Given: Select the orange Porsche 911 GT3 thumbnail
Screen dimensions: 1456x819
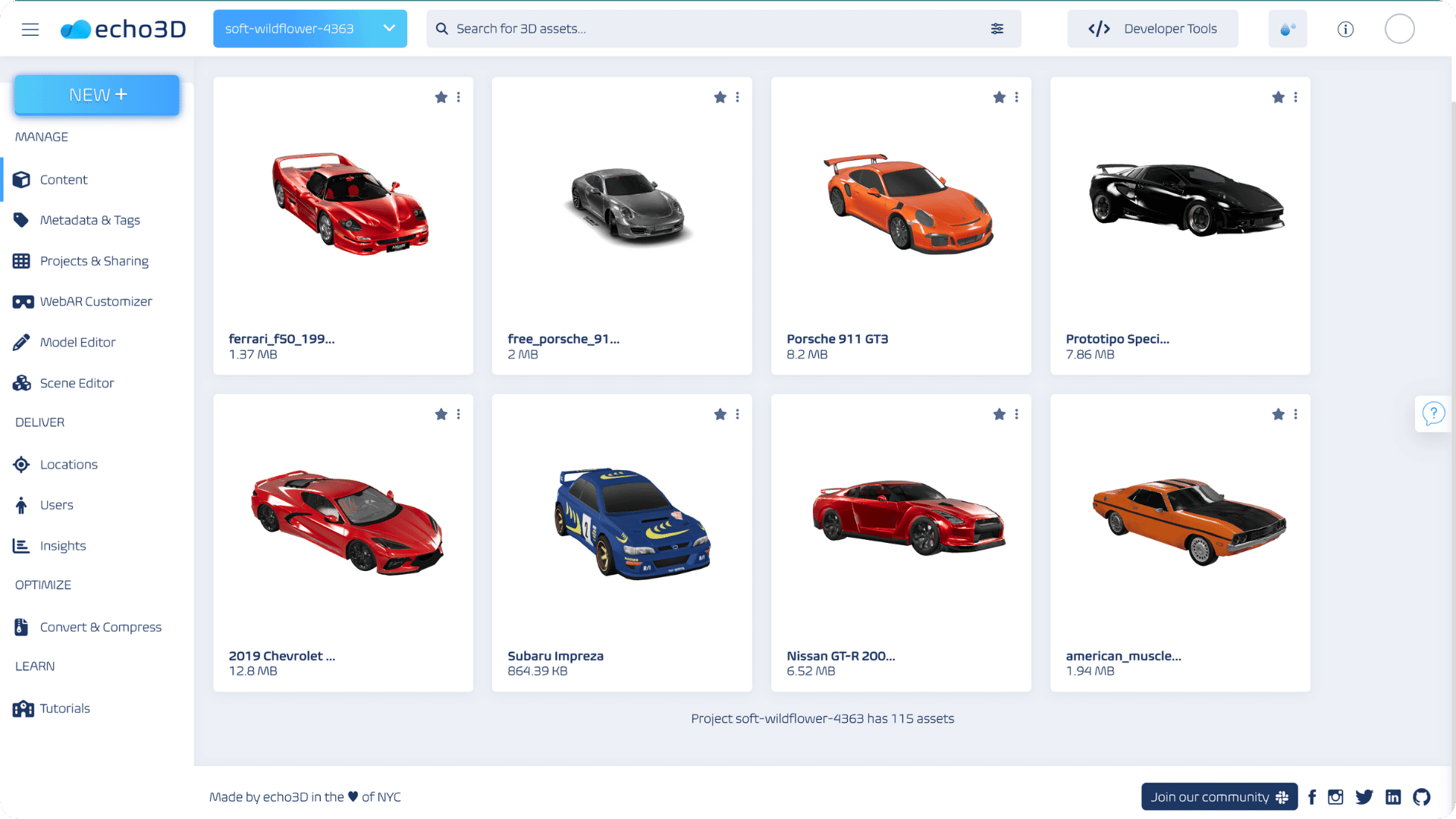Looking at the screenshot, I should point(908,203).
